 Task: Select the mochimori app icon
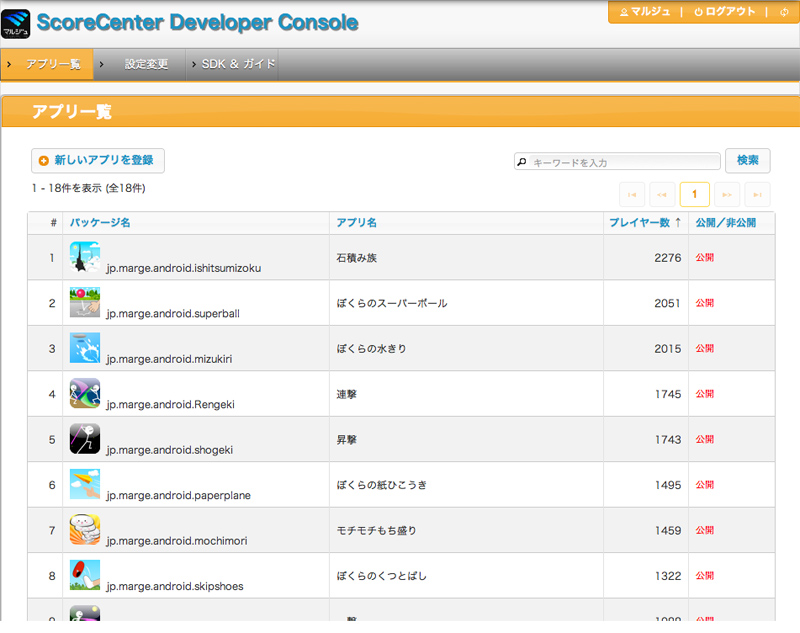coord(84,530)
